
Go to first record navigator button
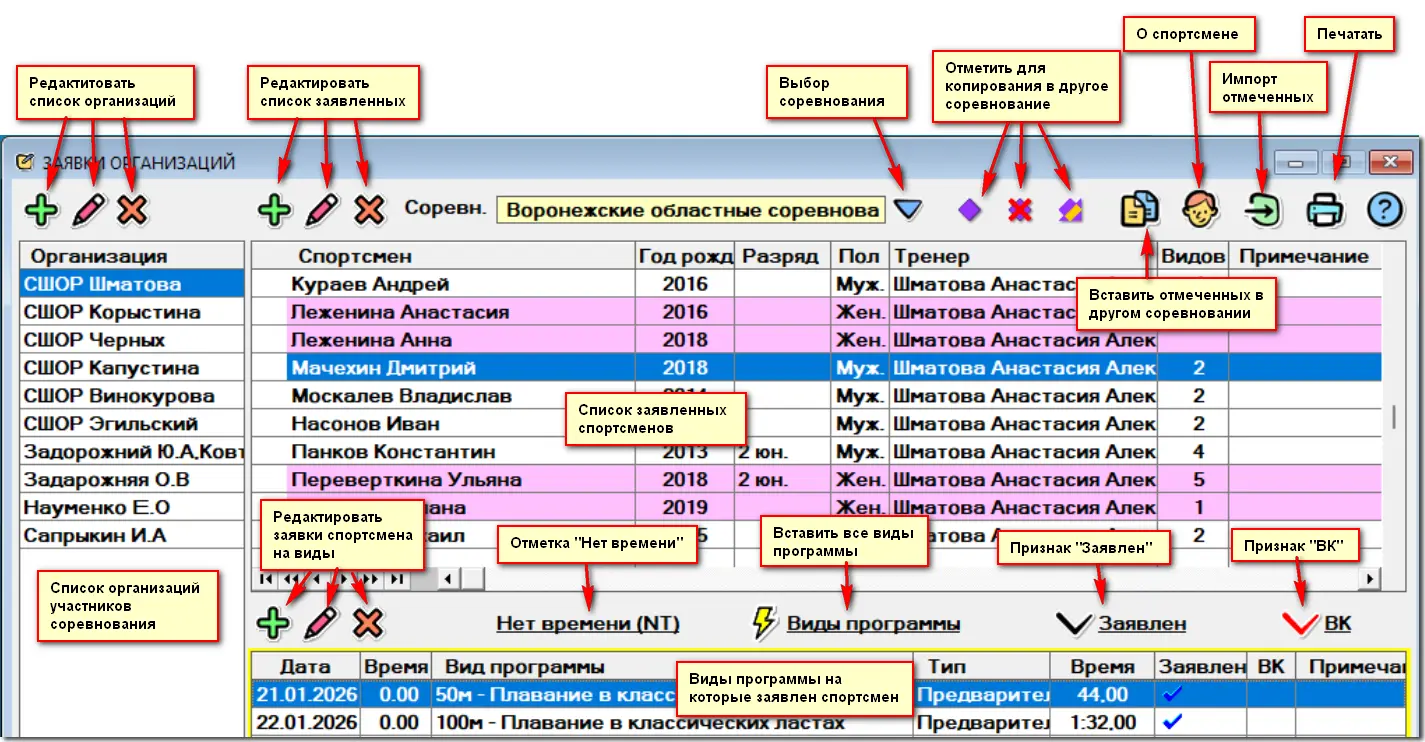266,578
